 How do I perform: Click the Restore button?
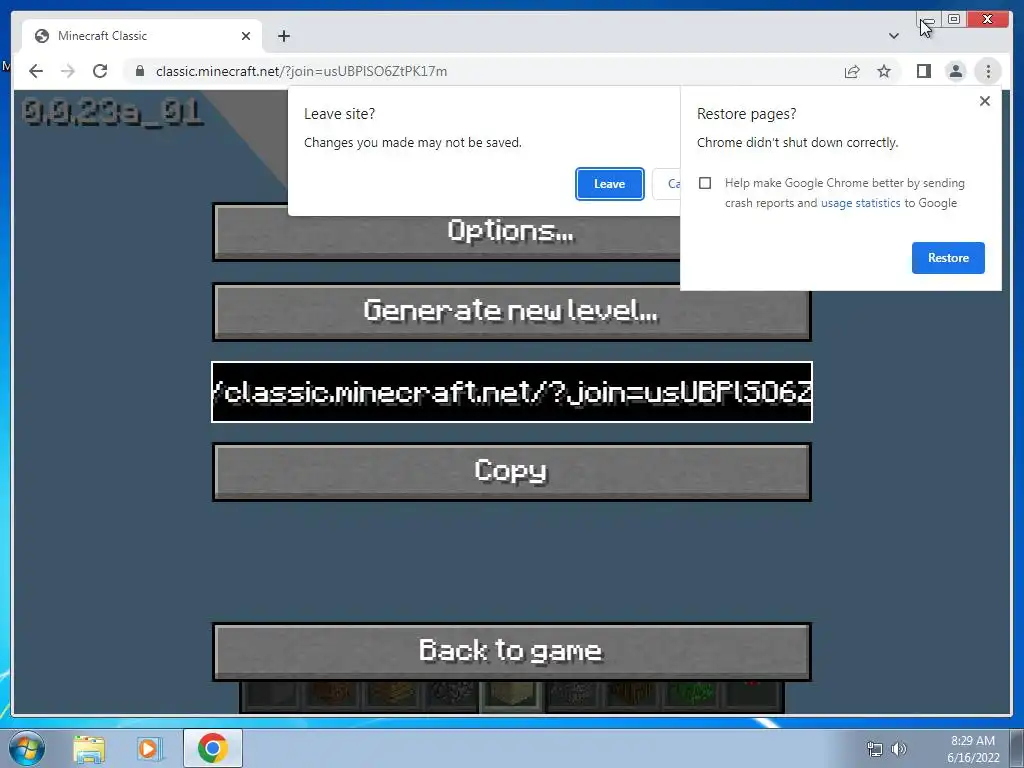(x=948, y=258)
